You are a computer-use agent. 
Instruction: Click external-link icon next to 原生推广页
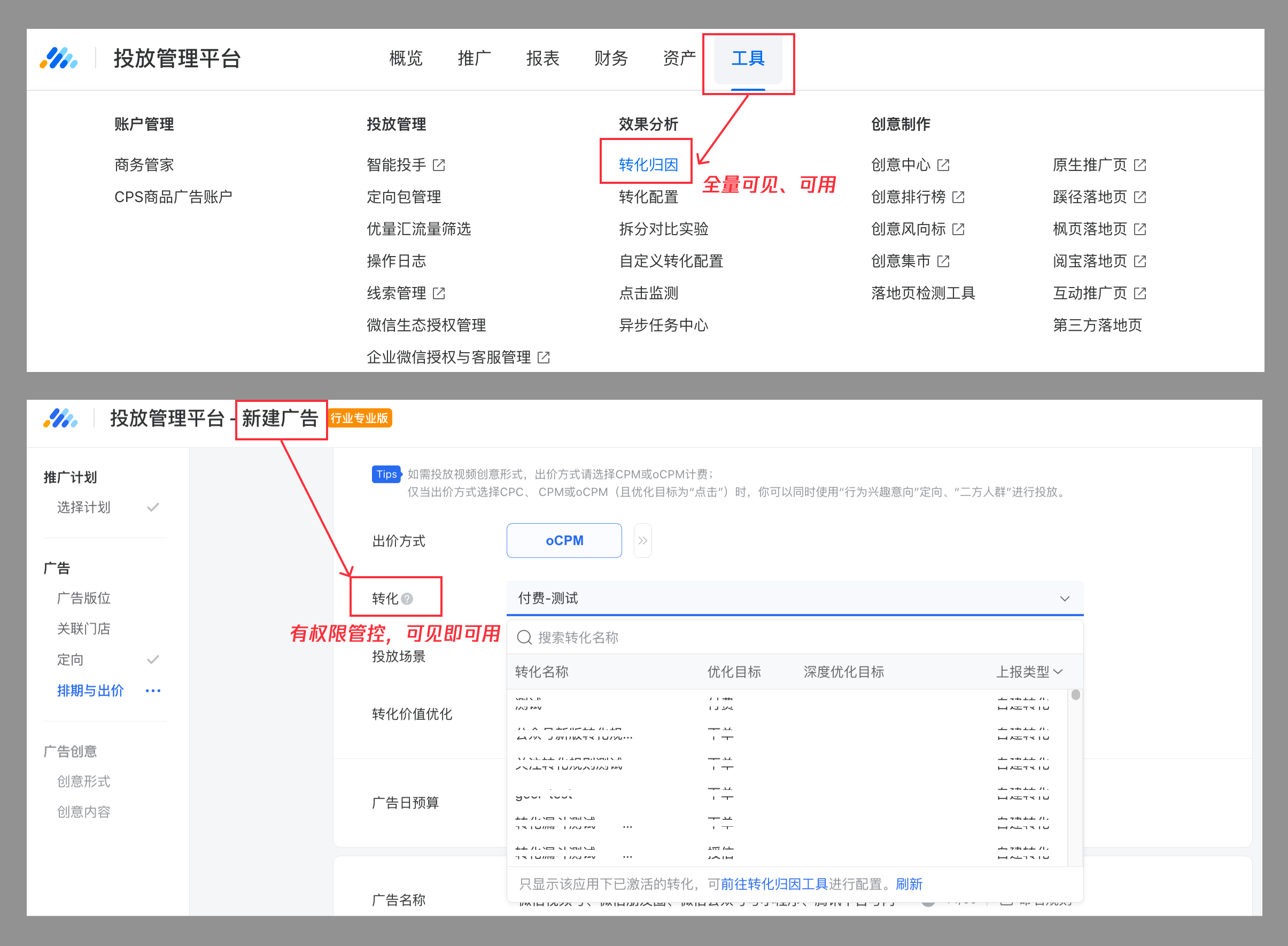click(x=1140, y=165)
